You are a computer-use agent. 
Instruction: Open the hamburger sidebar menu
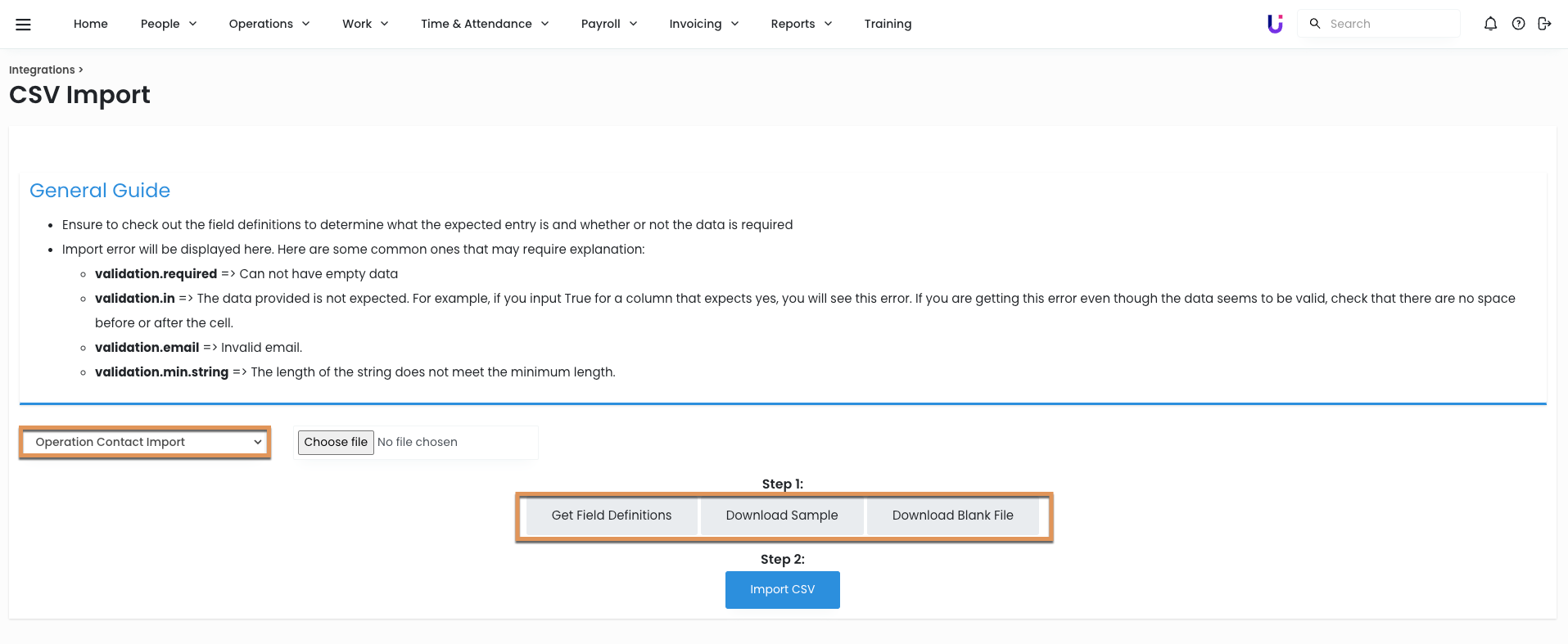pos(24,25)
